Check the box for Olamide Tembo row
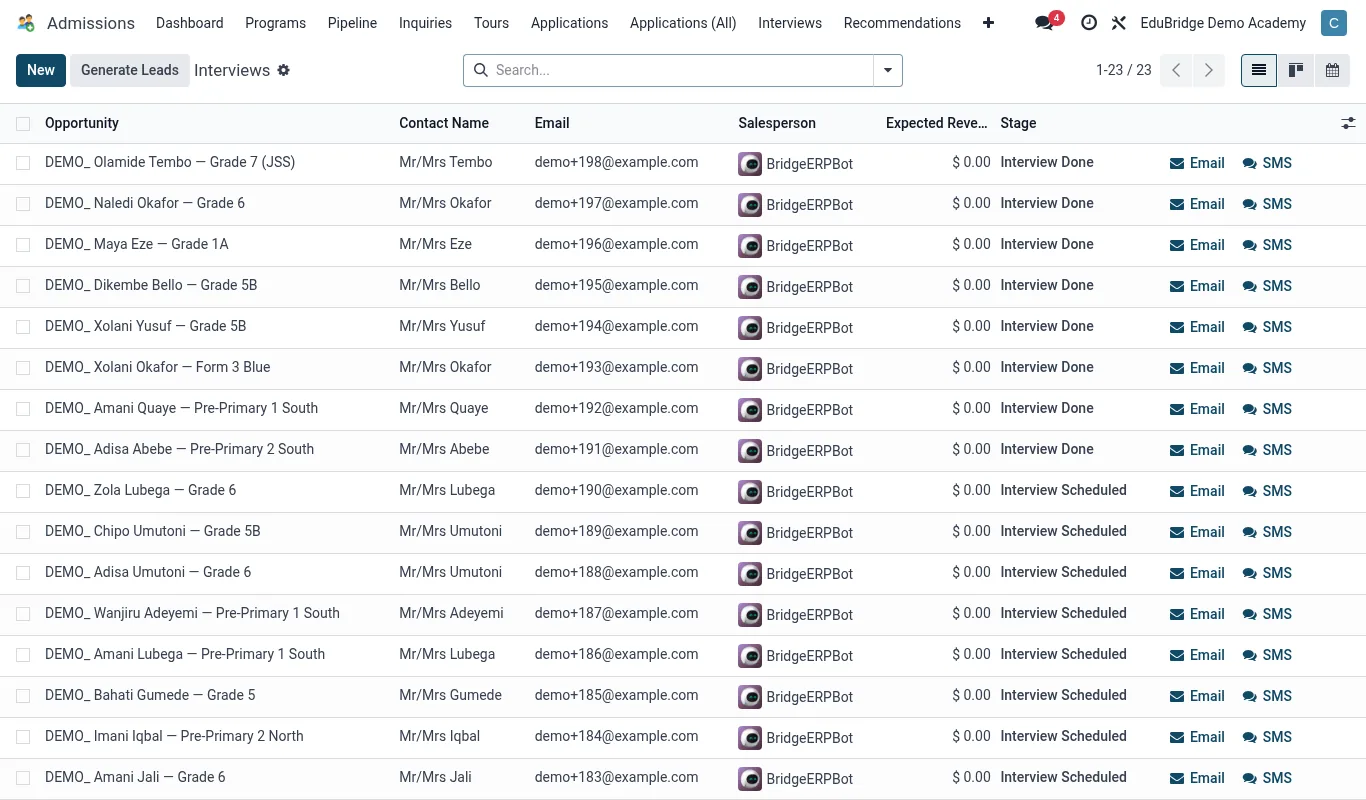 23,163
